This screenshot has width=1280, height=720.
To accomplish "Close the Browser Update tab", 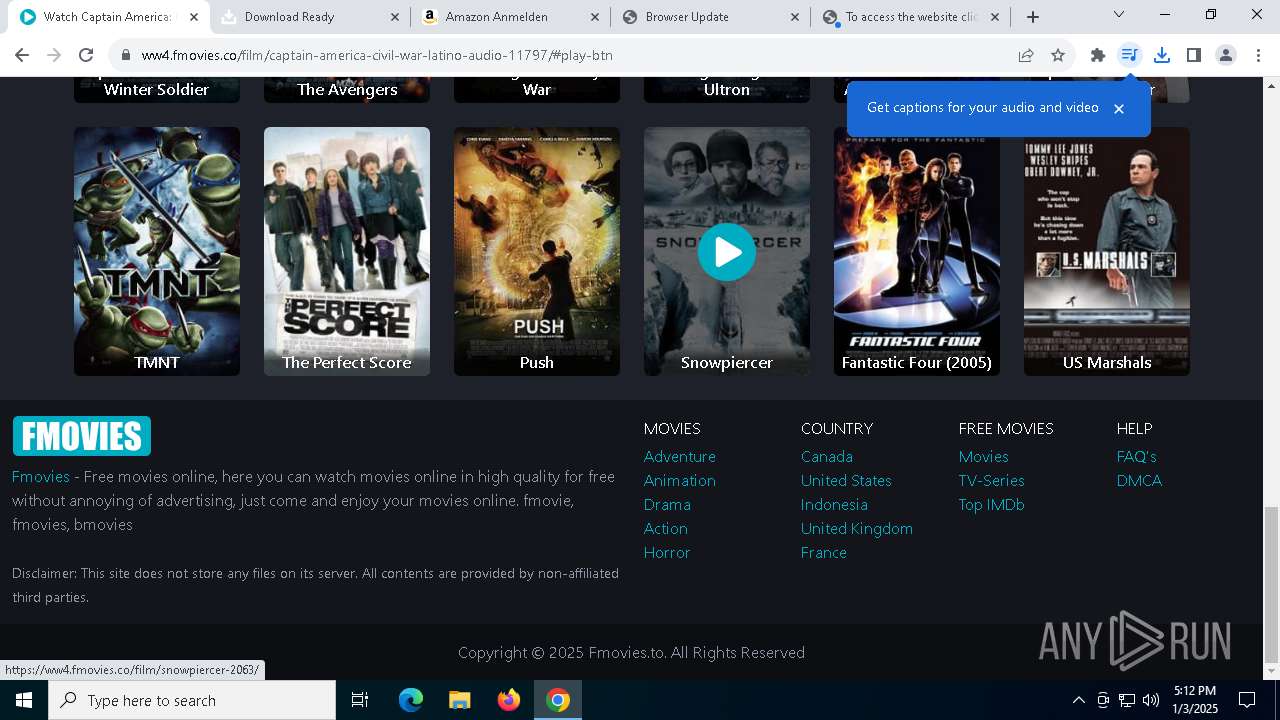I will (x=795, y=17).
